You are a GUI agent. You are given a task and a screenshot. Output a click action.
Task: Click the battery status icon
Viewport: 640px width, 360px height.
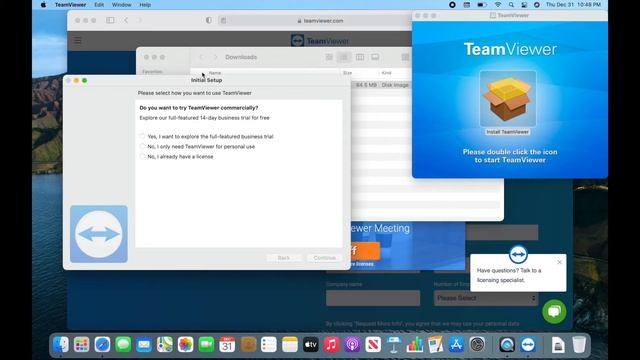tap(482, 5)
